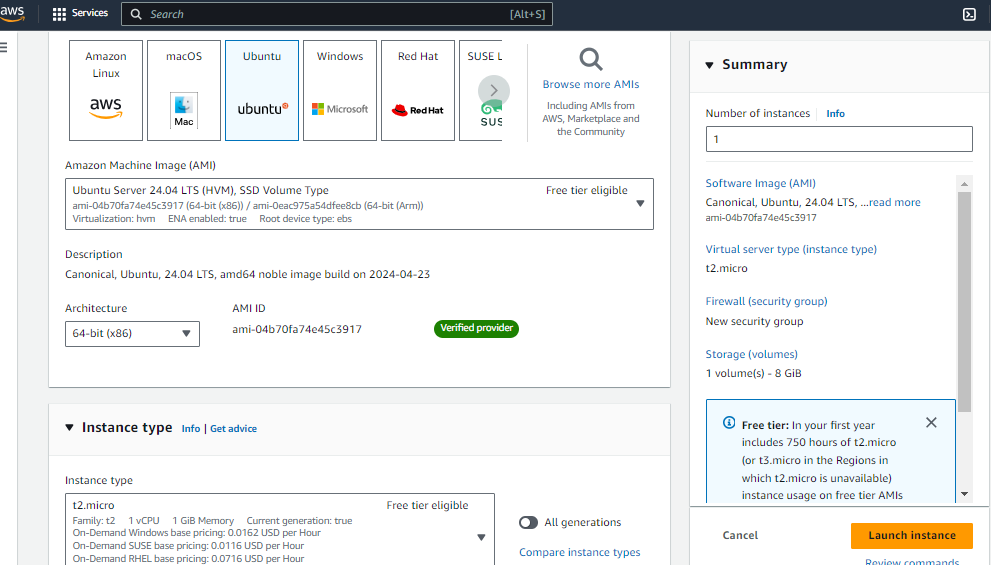Select the macOS AMI tile
991x565 pixels.
coord(184,90)
